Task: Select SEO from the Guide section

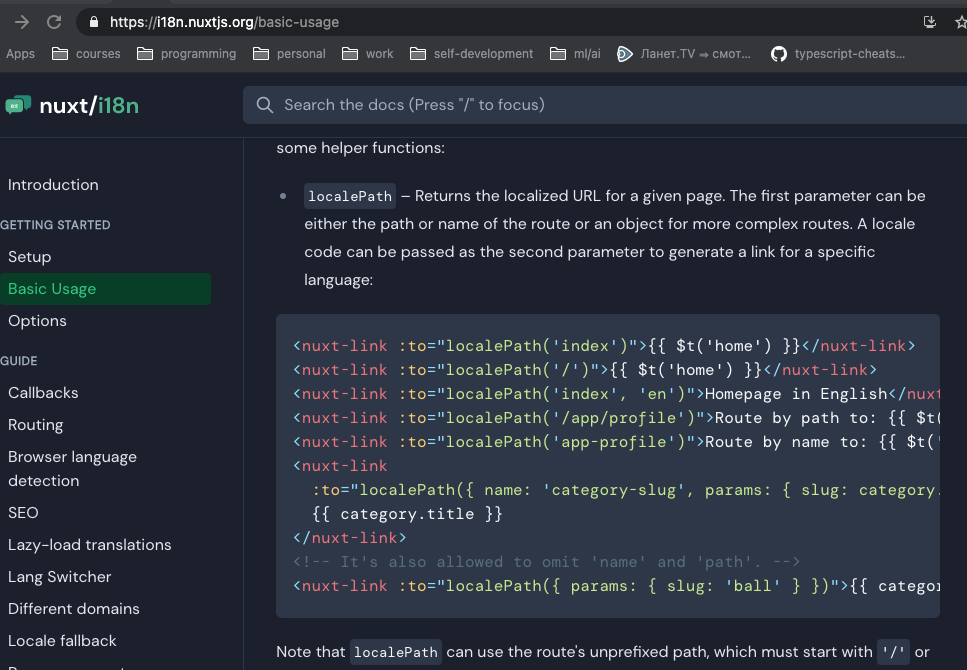Action: pos(22,512)
